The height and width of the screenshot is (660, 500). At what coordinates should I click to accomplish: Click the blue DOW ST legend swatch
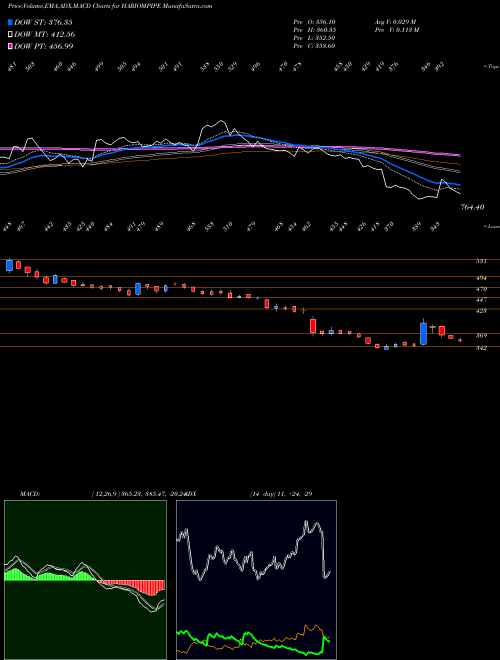coord(10,22)
